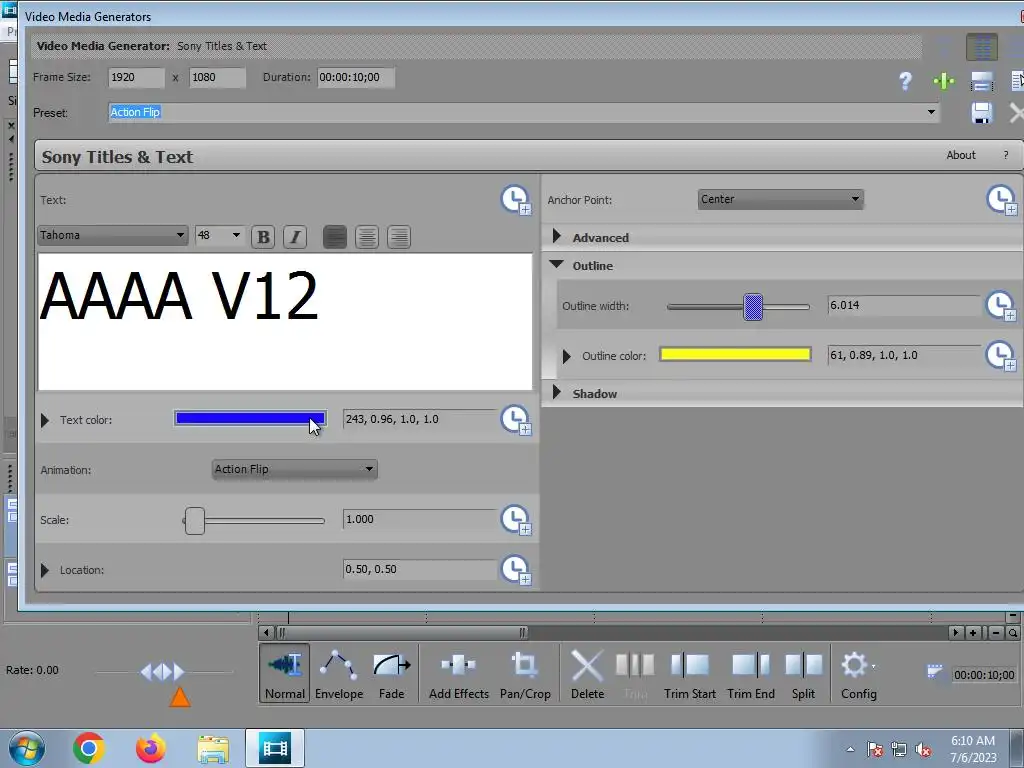This screenshot has height=768, width=1024.
Task: Select the Envelope tool
Action: pyautogui.click(x=339, y=673)
